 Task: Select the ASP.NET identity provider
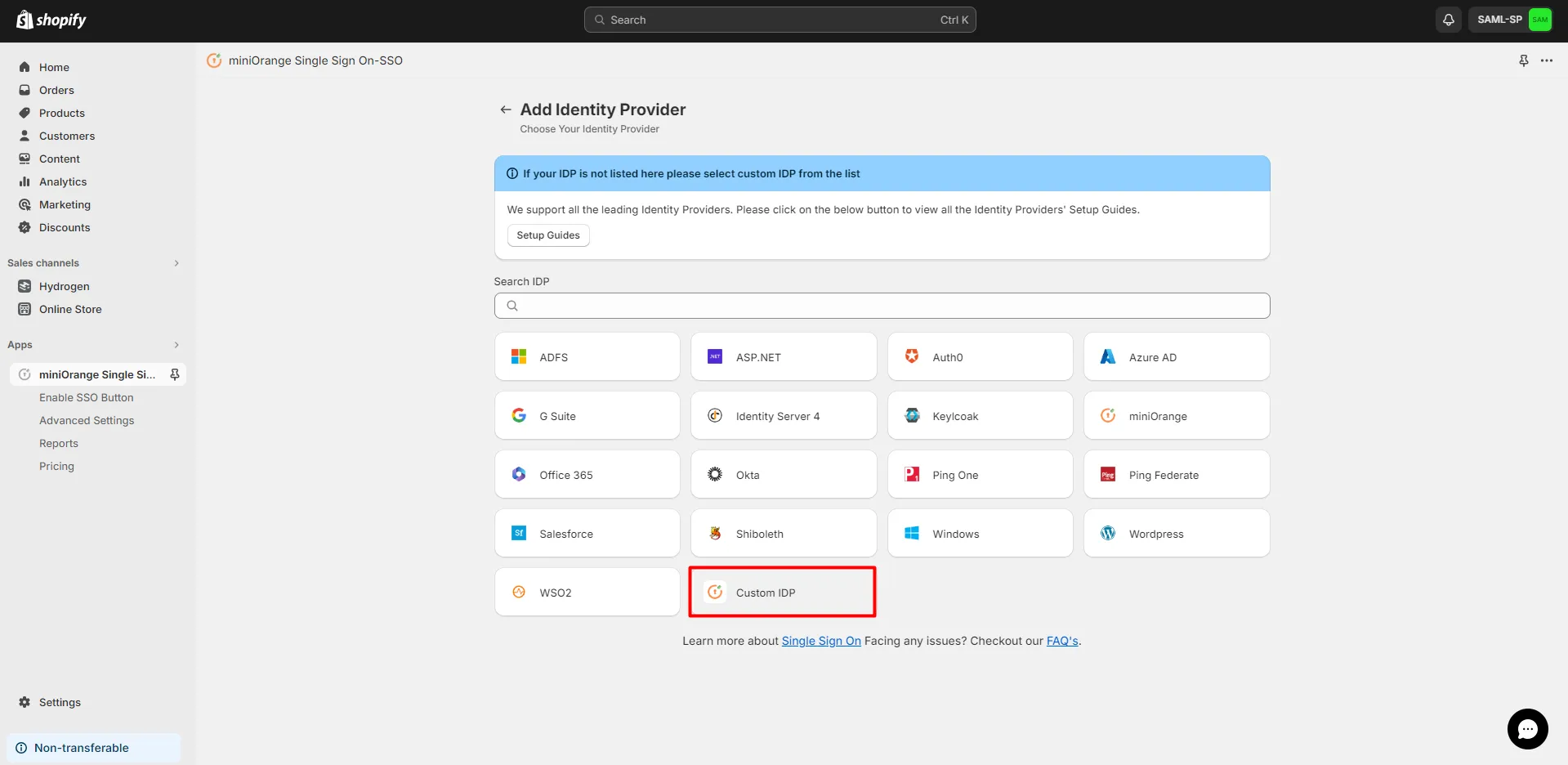784,357
